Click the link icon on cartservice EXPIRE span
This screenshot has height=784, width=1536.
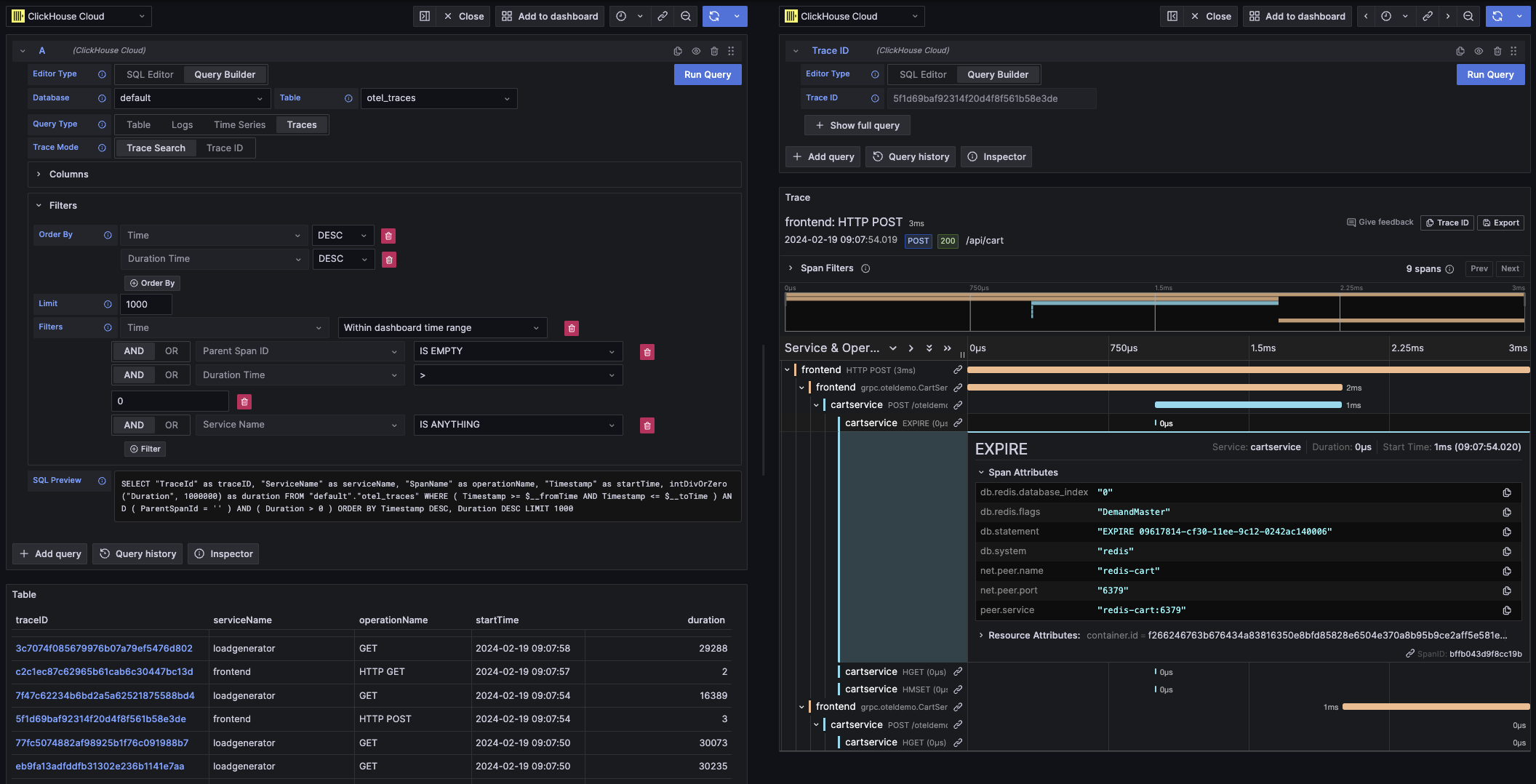[x=958, y=423]
